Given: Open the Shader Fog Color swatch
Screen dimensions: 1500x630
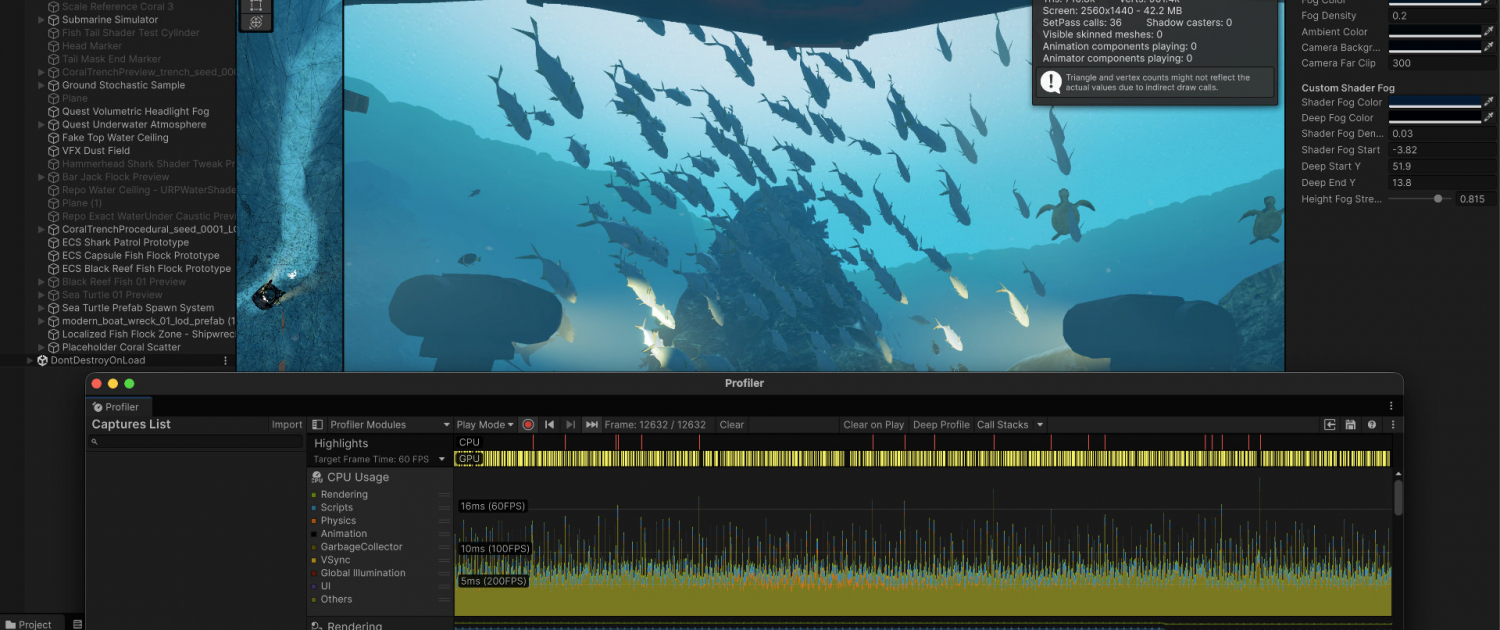Looking at the screenshot, I should [1435, 102].
